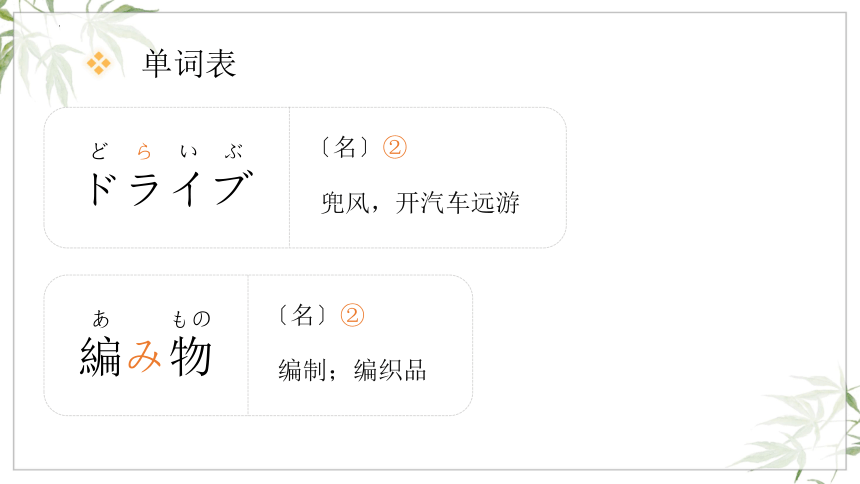Click the orange み character
The height and width of the screenshot is (484, 860).
click(x=145, y=357)
